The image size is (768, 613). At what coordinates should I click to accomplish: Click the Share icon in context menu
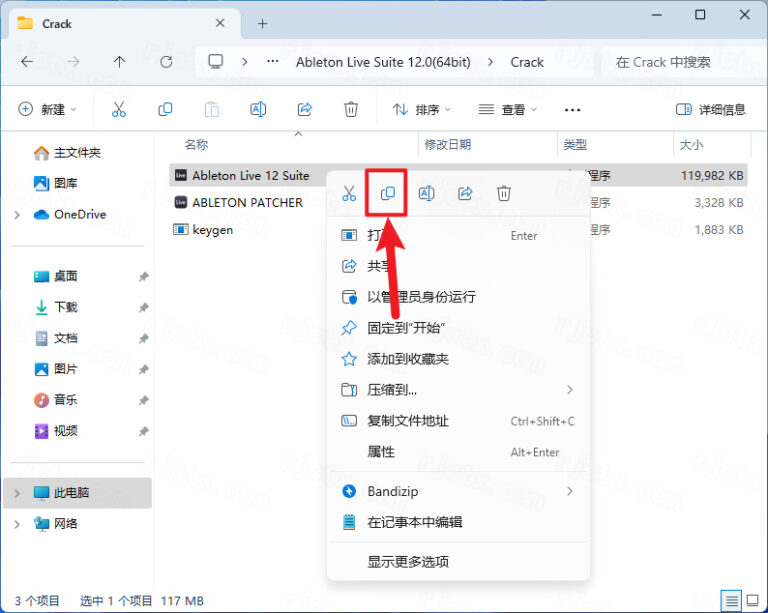(x=465, y=194)
